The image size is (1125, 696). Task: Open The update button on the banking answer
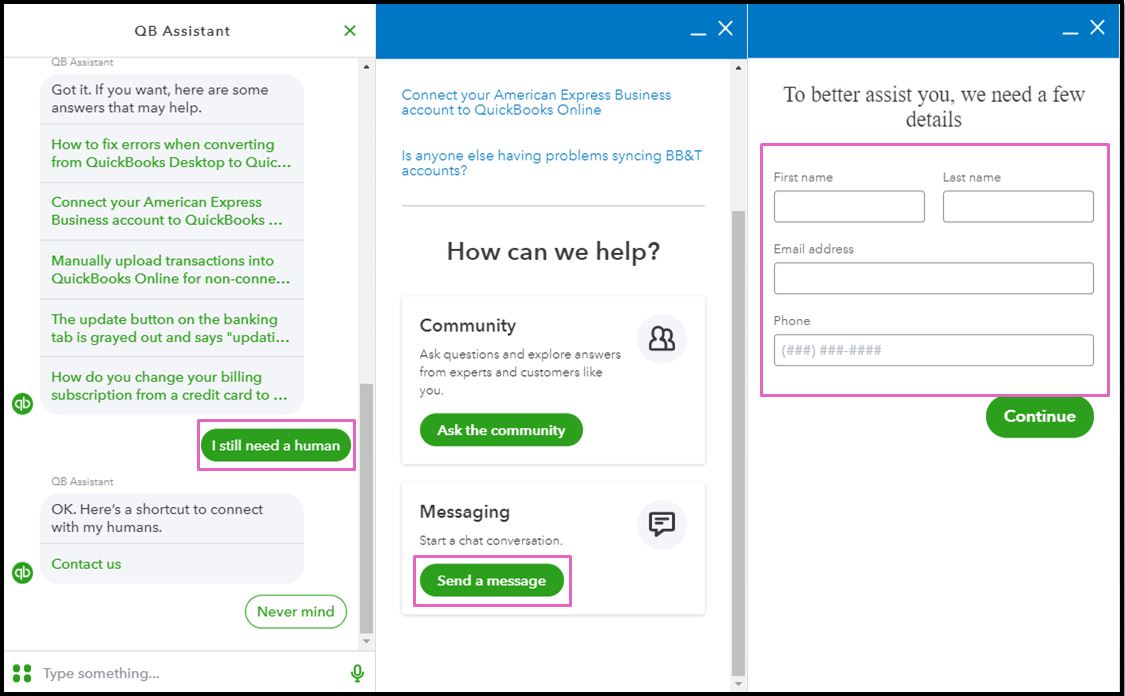[172, 328]
